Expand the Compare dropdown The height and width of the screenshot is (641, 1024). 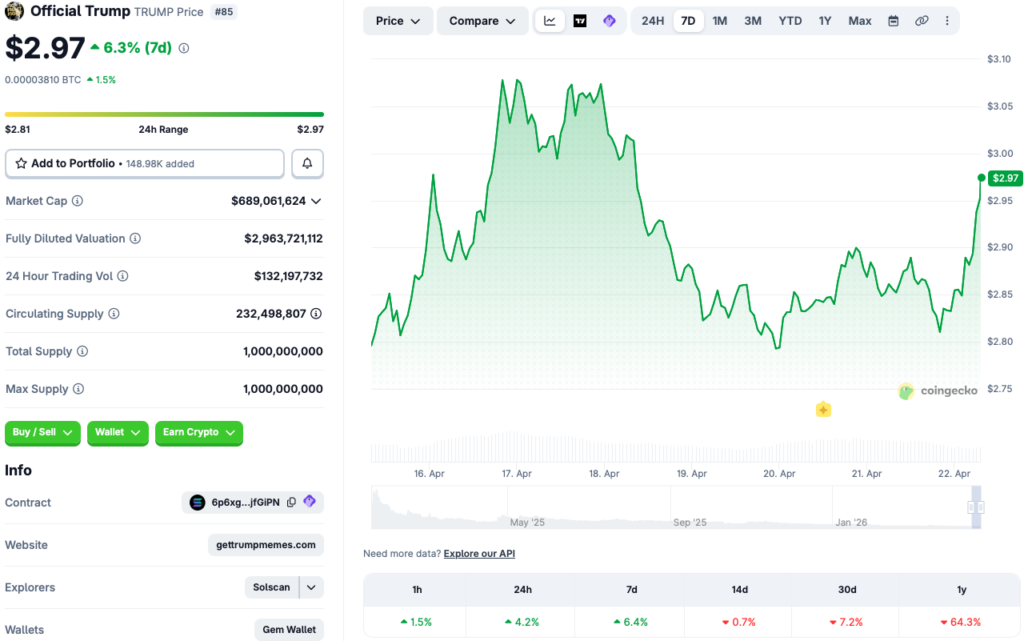(482, 21)
